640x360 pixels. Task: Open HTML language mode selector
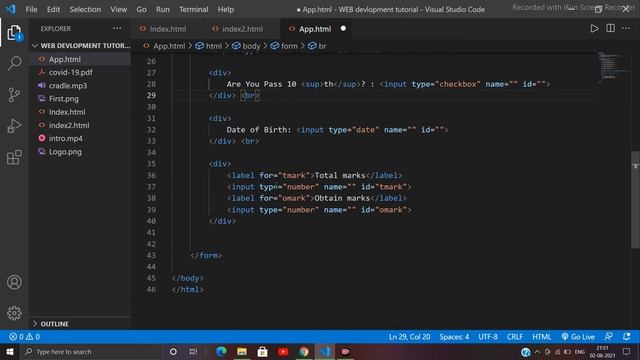pyautogui.click(x=542, y=337)
